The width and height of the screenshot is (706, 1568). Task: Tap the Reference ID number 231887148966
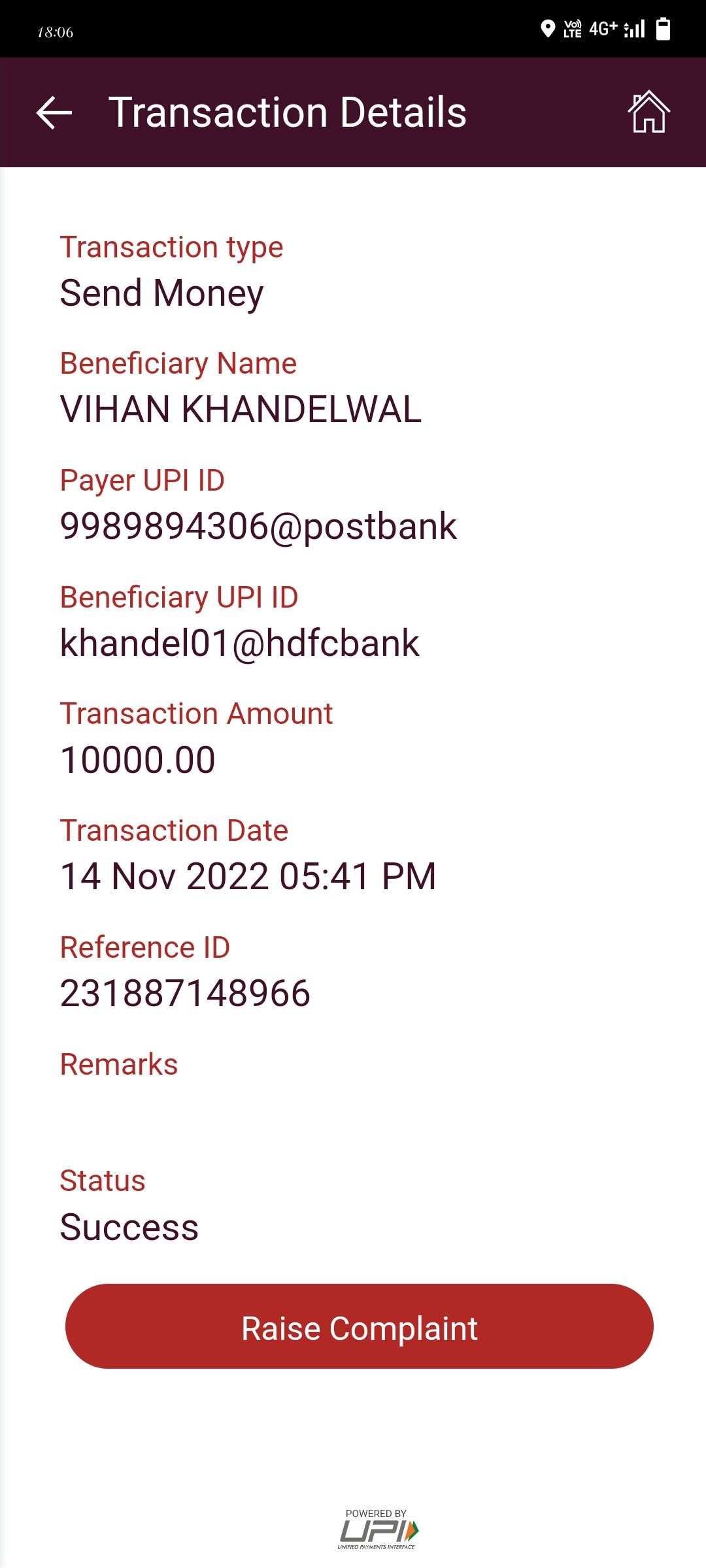click(185, 994)
